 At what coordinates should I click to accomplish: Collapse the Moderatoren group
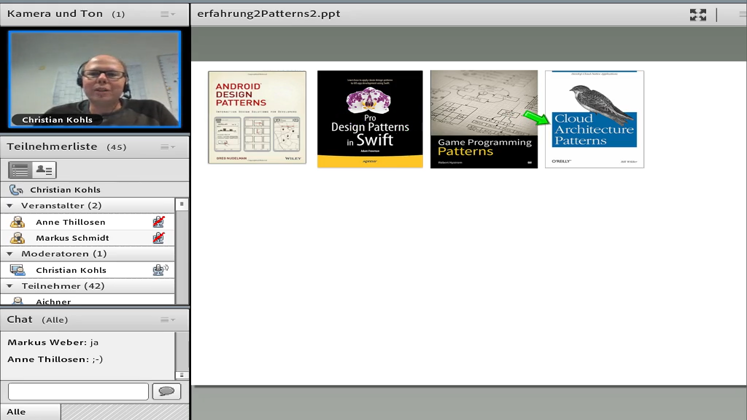click(x=10, y=254)
